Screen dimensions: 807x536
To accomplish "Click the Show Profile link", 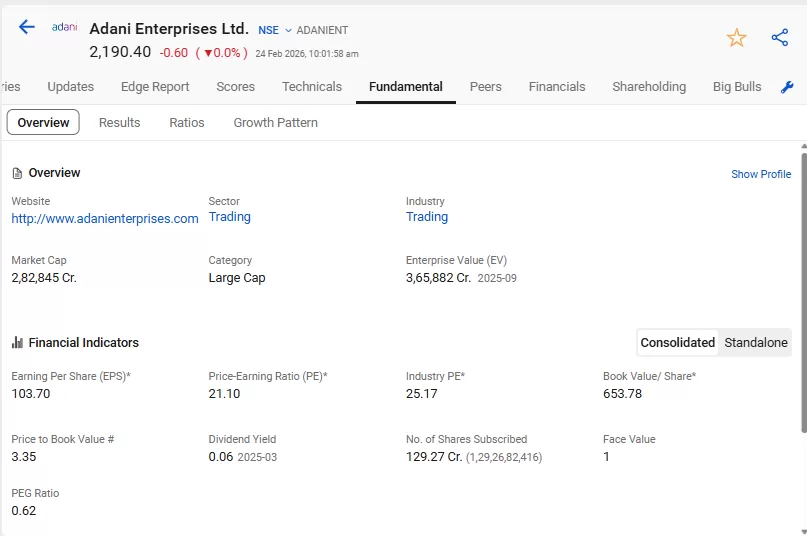I will click(x=761, y=174).
